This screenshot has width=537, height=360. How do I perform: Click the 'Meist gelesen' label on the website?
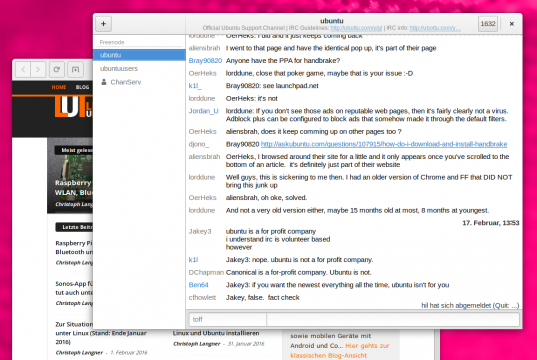coord(74,150)
